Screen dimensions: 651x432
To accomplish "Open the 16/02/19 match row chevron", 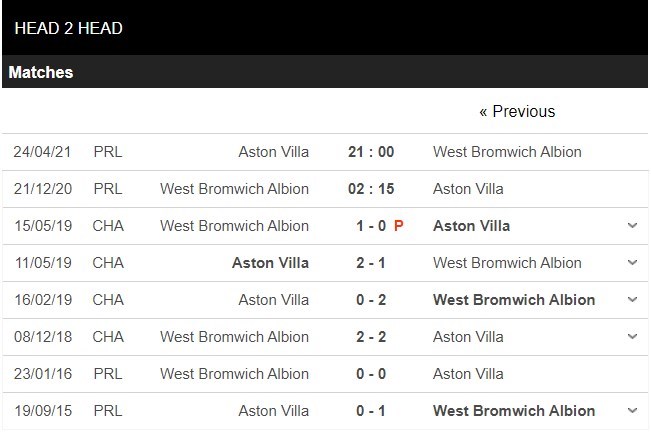I will (632, 300).
